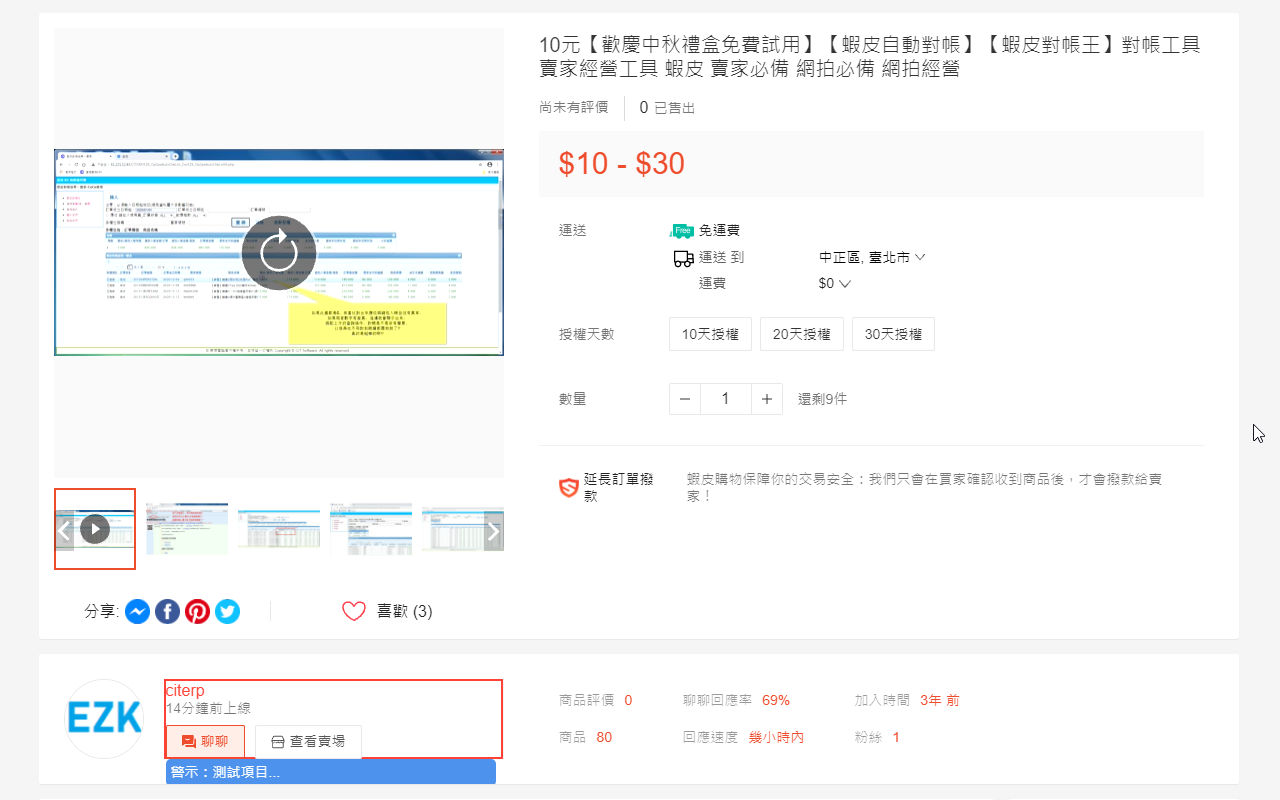The width and height of the screenshot is (1280, 800).
Task: Click the quantity input field
Action: [x=725, y=399]
